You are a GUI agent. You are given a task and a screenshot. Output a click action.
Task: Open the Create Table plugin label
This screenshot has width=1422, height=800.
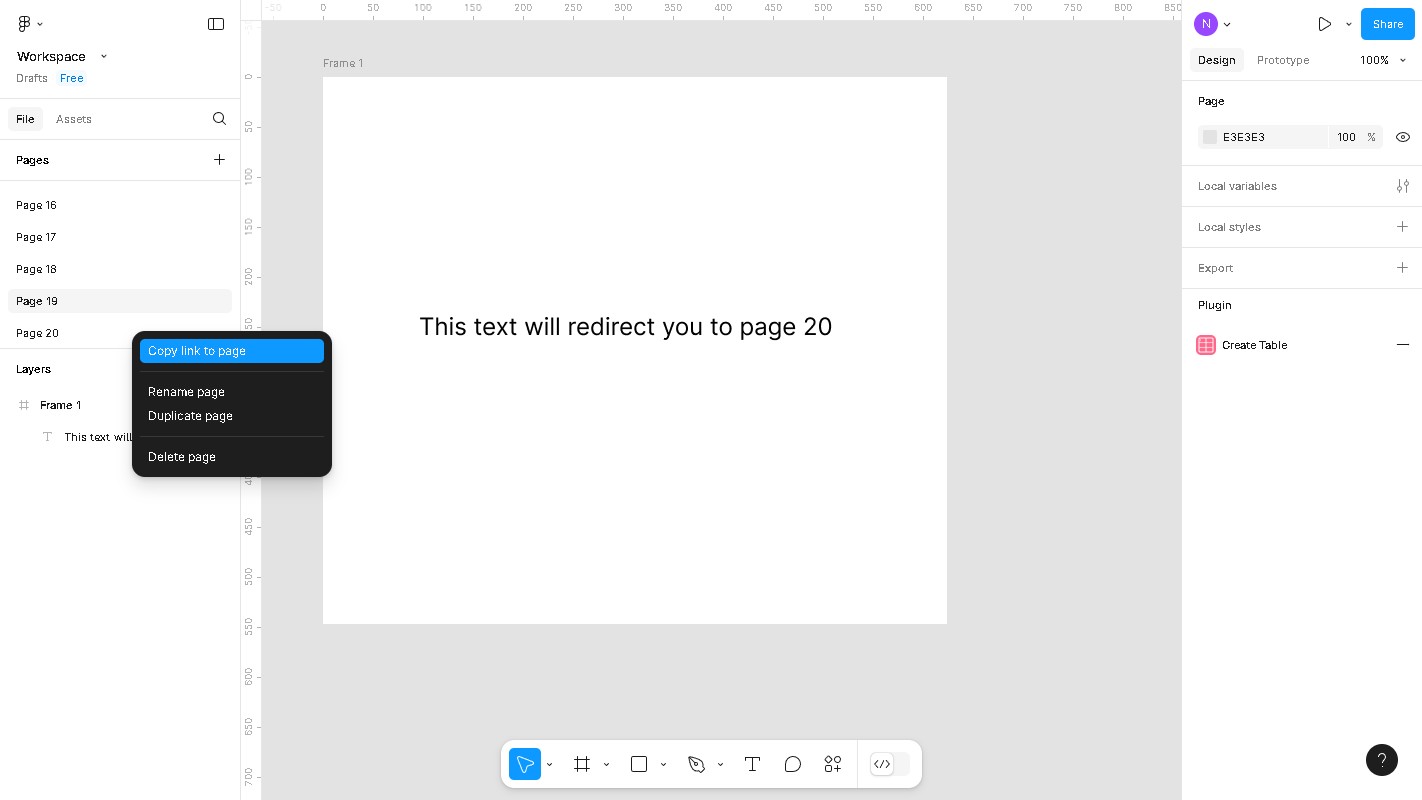[1254, 345]
